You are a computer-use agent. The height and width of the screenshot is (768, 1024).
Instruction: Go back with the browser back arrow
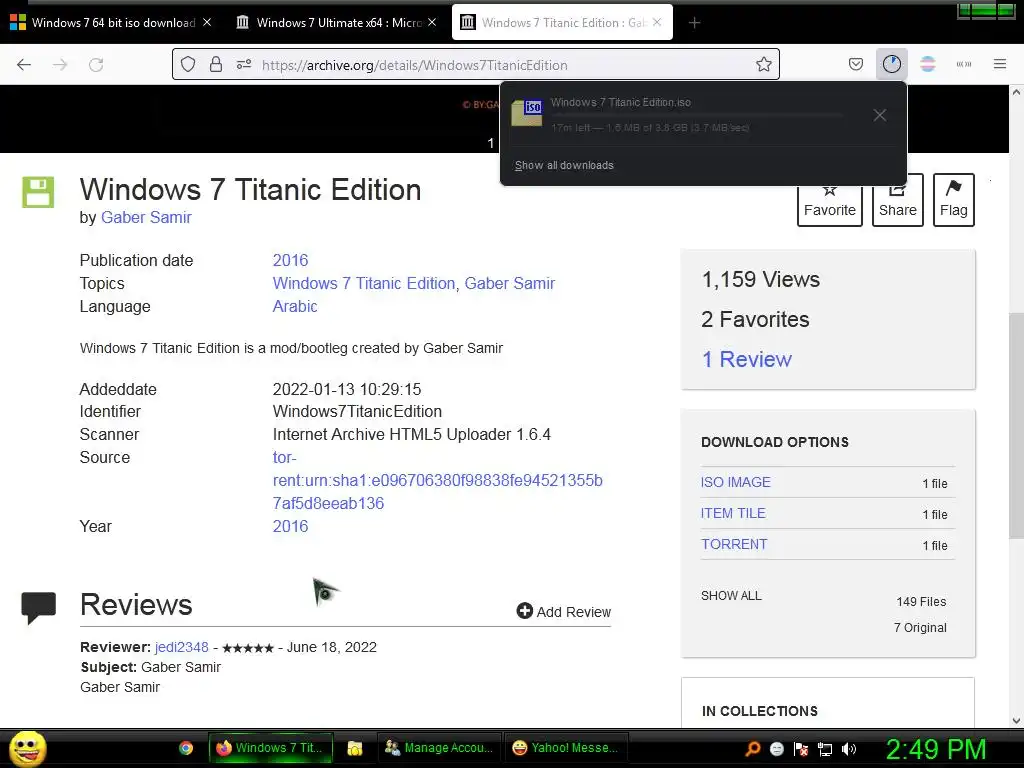24,65
